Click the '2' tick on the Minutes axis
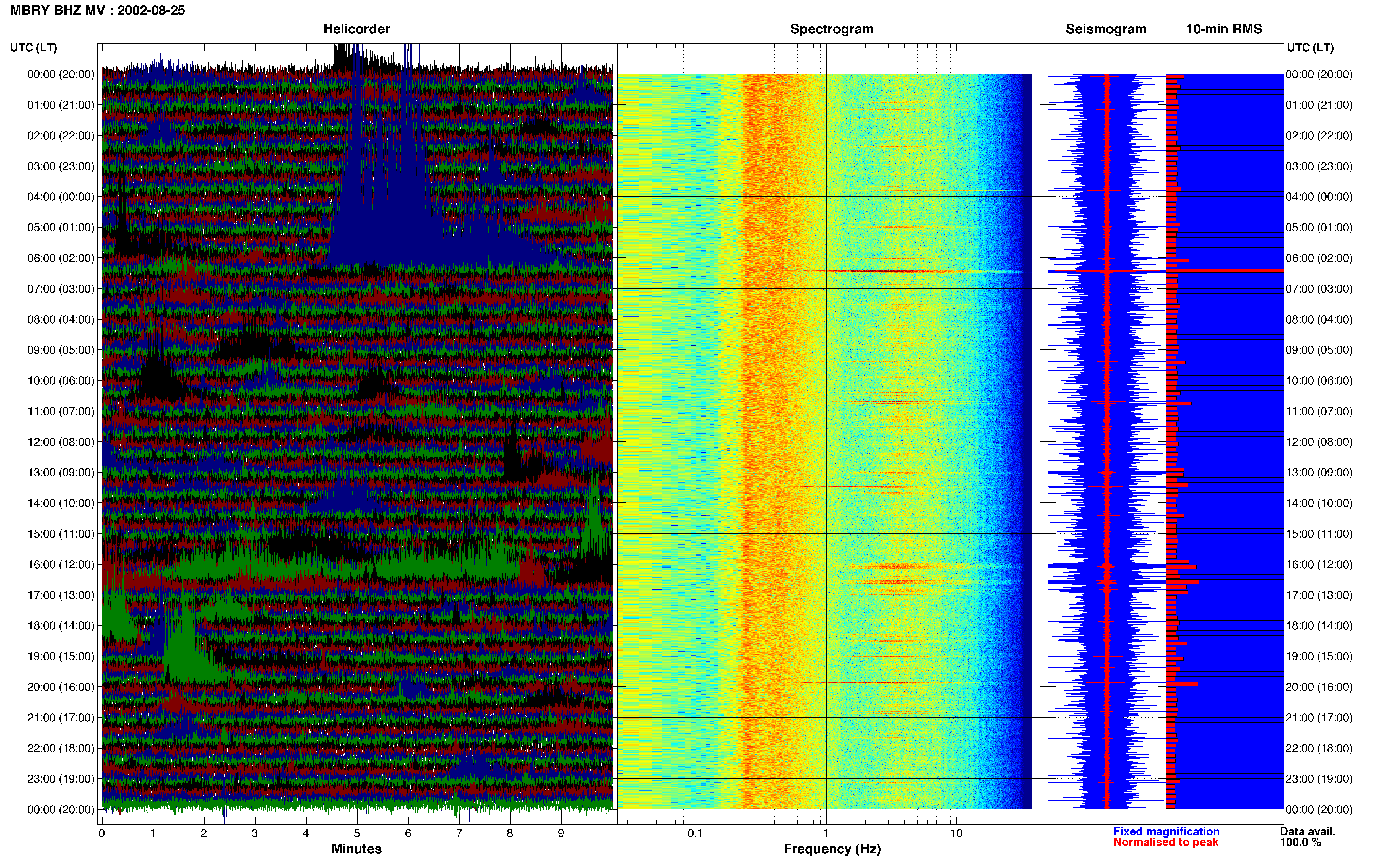The width and height of the screenshot is (1388, 868). [x=204, y=833]
